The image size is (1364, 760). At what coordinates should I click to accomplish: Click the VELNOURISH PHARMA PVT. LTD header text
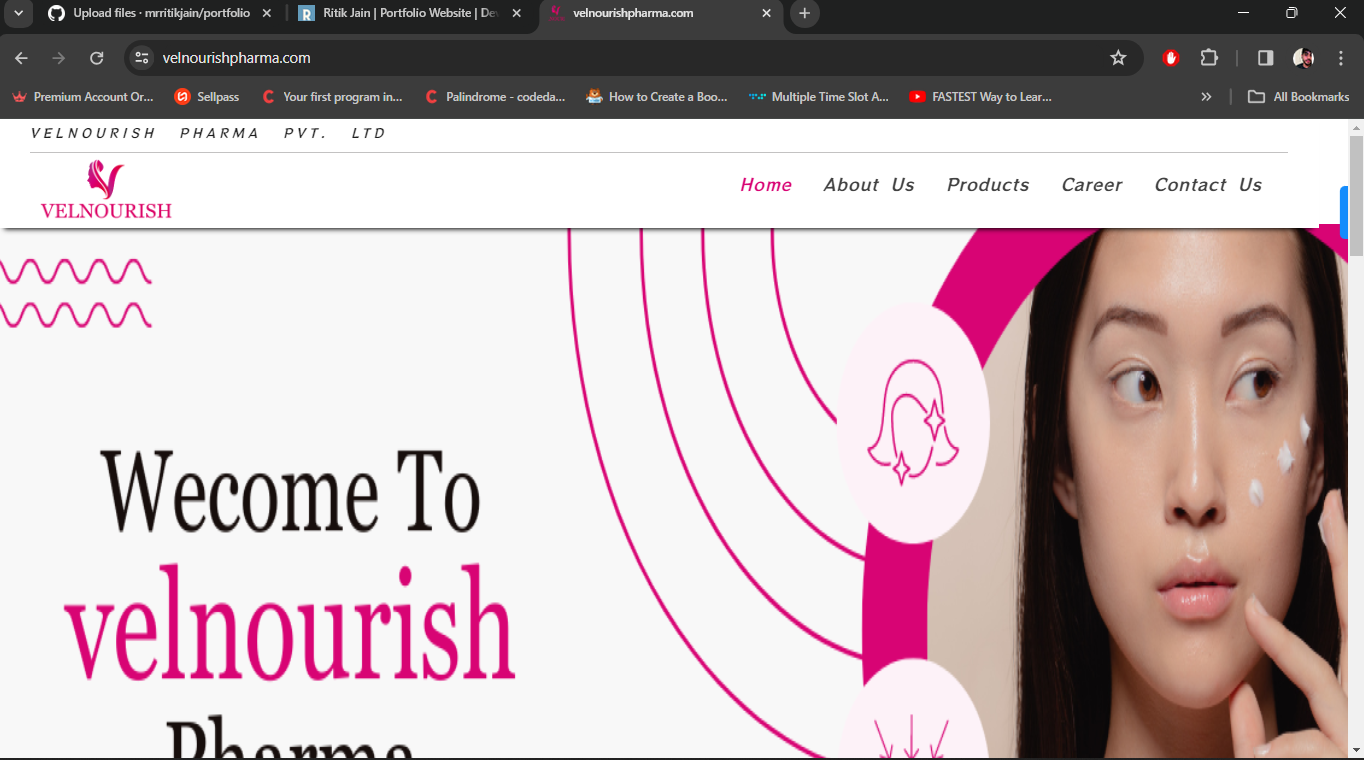[x=208, y=133]
